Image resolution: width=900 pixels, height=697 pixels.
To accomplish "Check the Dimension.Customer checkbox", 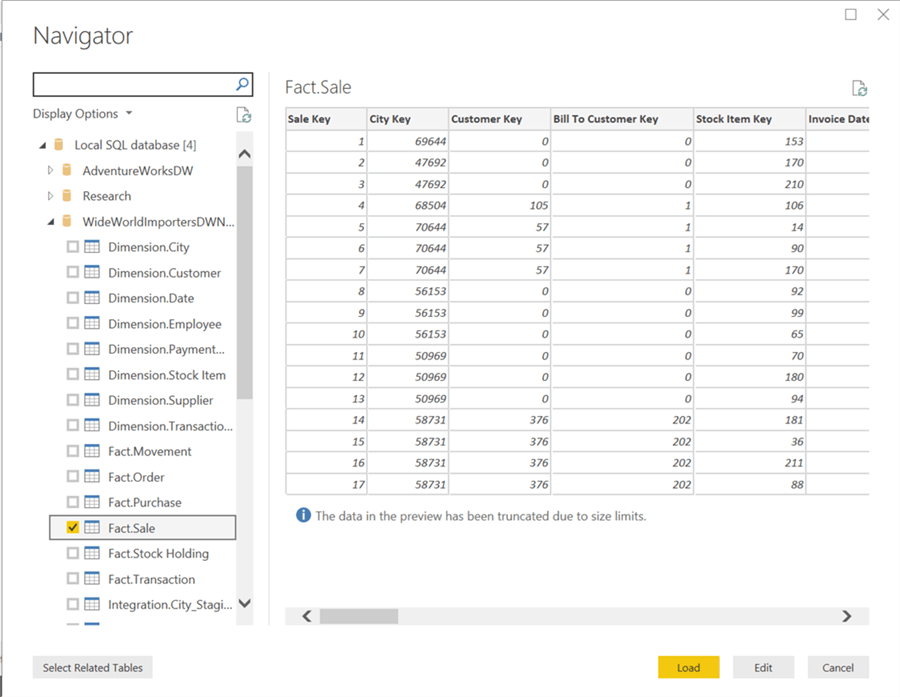I will 72,272.
